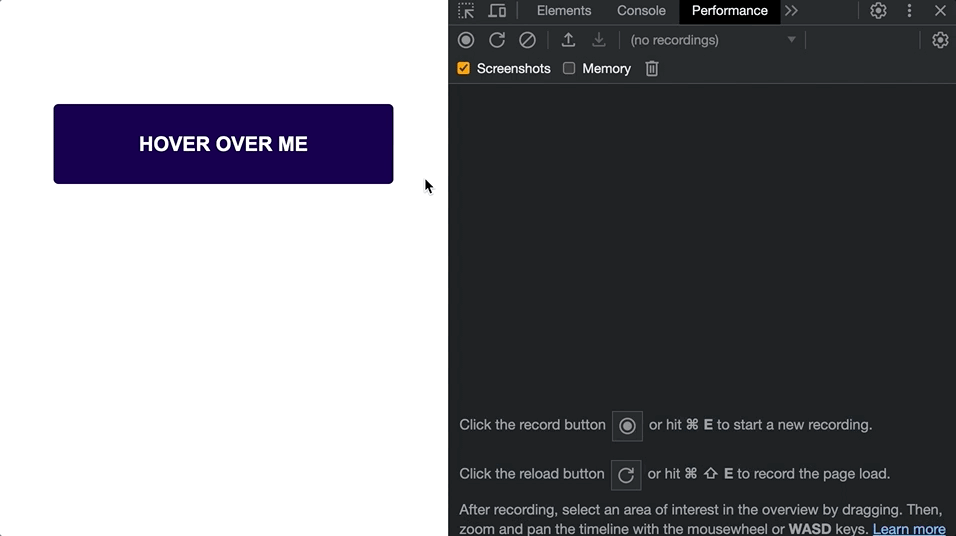Switch to the Console tab
Screen dimensions: 956x536
click(641, 11)
